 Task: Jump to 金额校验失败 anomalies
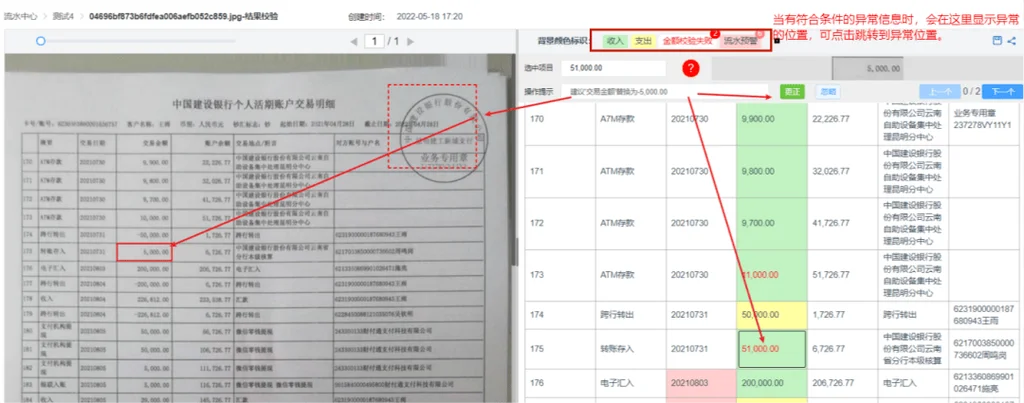coord(687,40)
